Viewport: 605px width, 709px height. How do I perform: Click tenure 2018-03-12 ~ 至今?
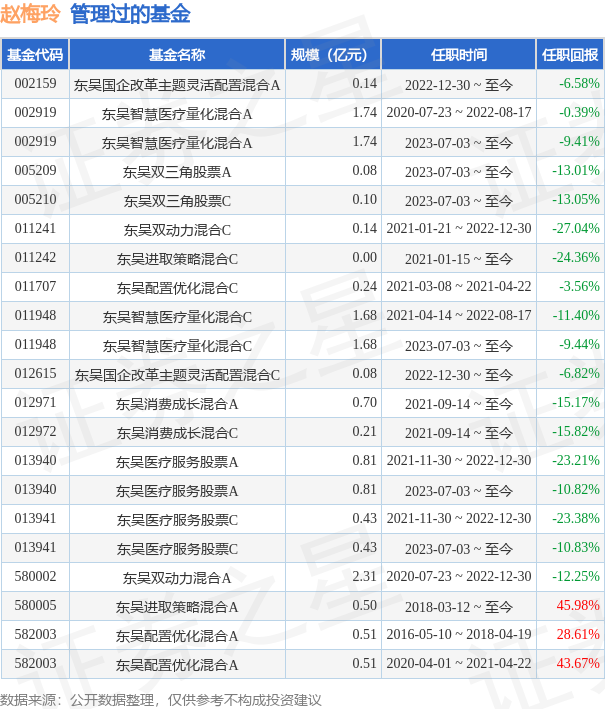pos(458,606)
